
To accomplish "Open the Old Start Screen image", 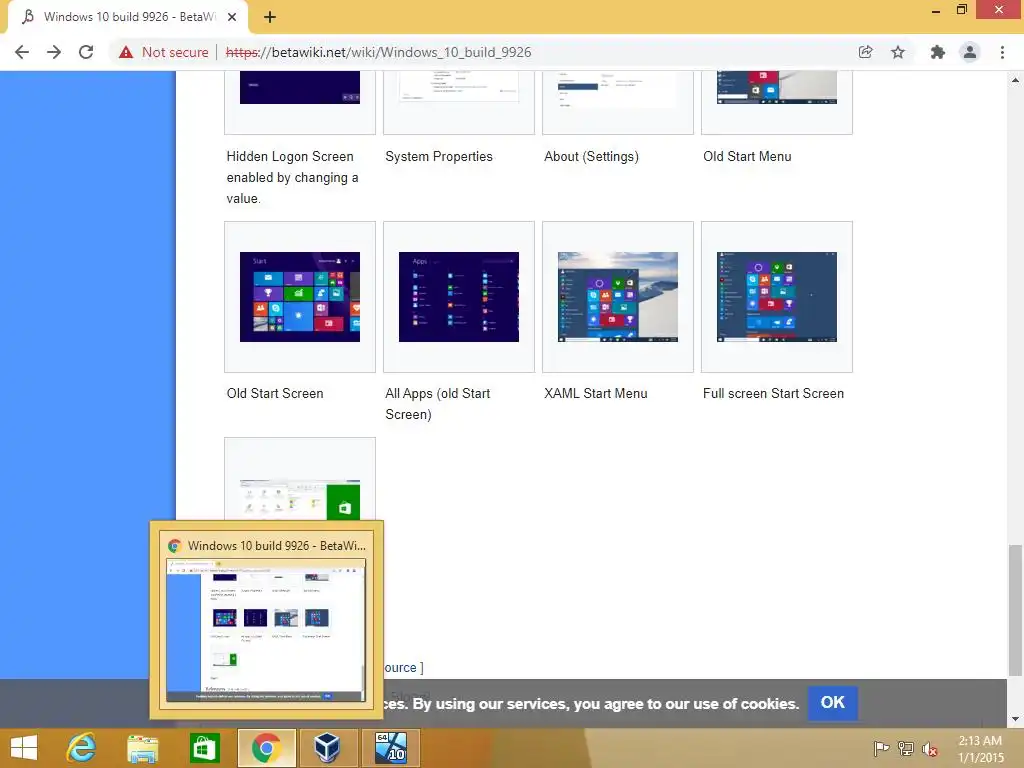I will [300, 296].
